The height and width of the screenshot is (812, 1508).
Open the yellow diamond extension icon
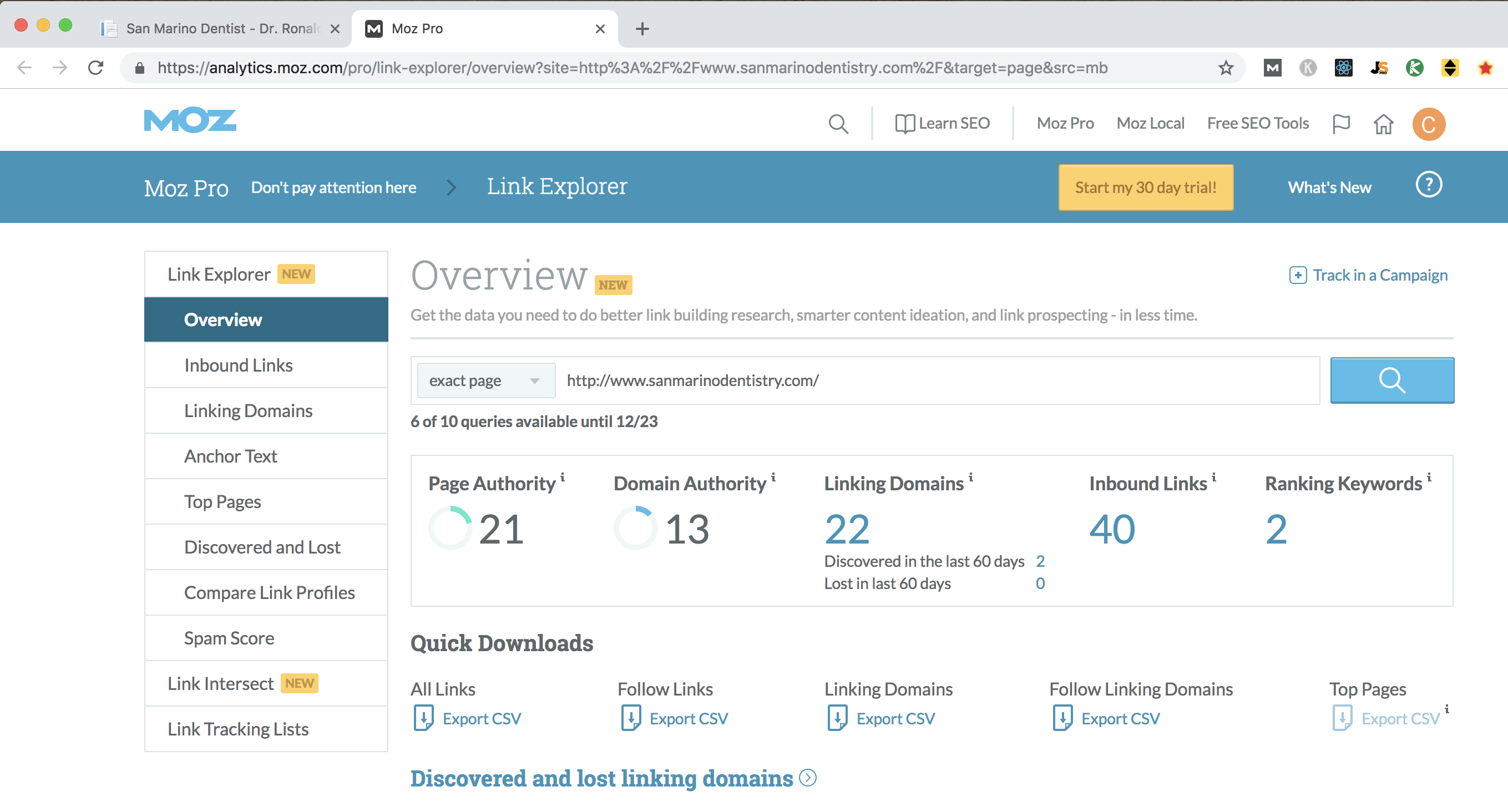(x=1449, y=68)
